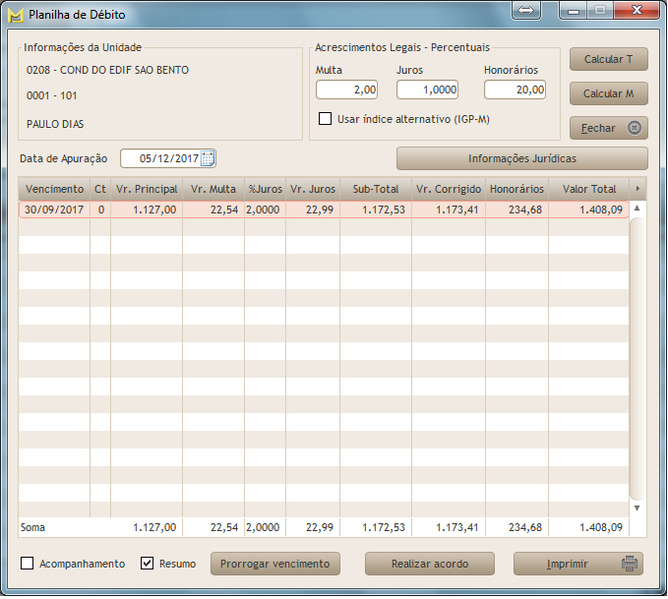The width and height of the screenshot is (668, 599).
Task: Uncheck the Resumo checkbox
Action: (148, 564)
